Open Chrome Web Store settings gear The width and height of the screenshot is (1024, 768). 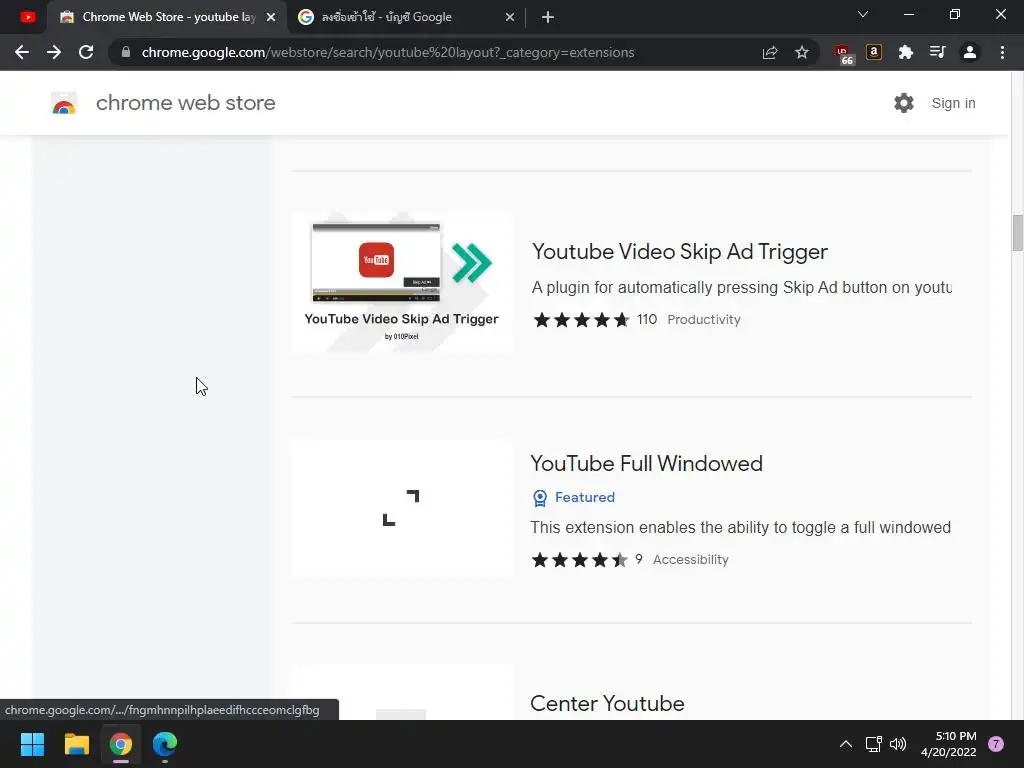click(904, 103)
